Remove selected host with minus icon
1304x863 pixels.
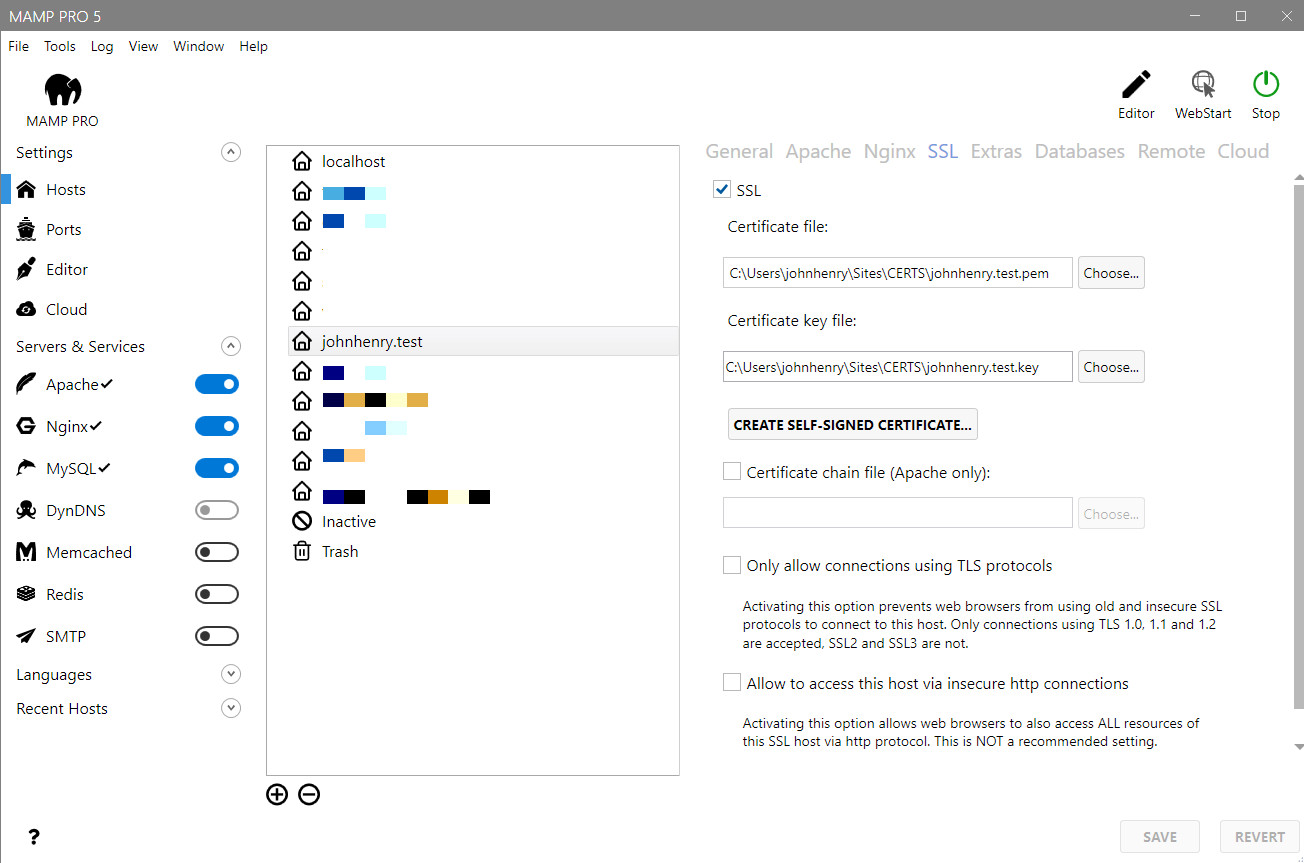click(x=309, y=795)
